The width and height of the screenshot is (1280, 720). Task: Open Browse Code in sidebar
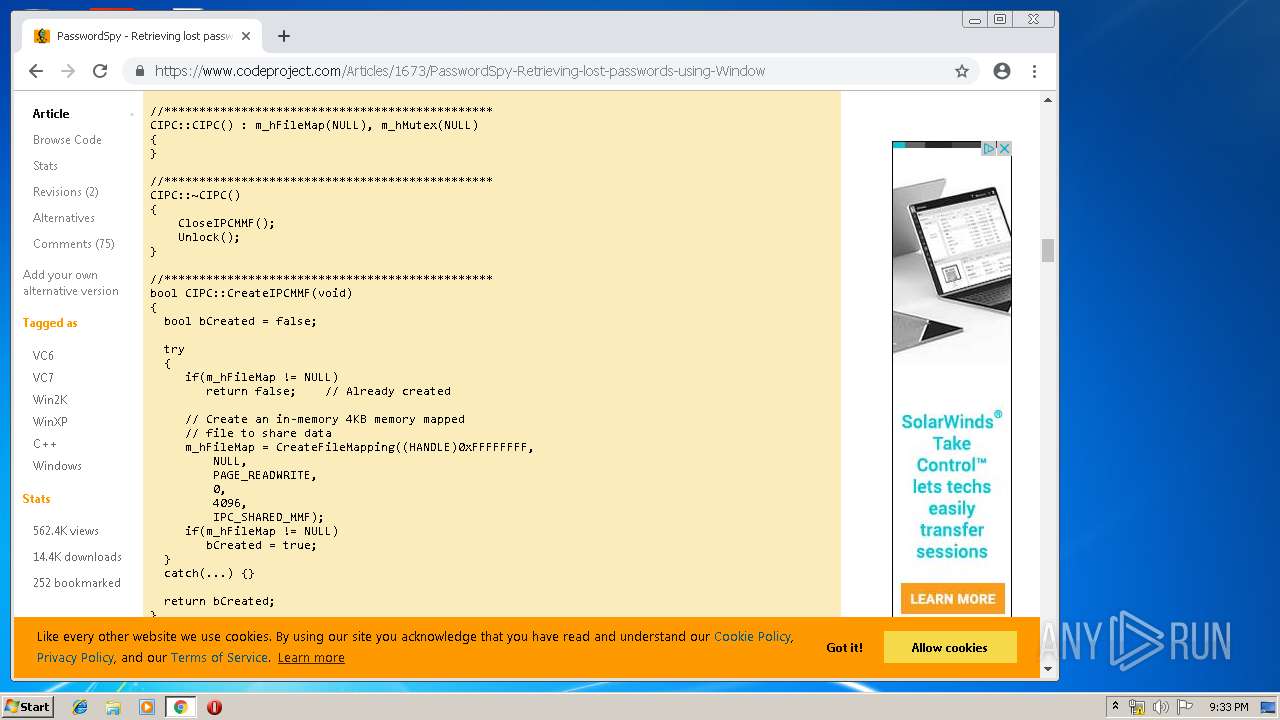67,140
